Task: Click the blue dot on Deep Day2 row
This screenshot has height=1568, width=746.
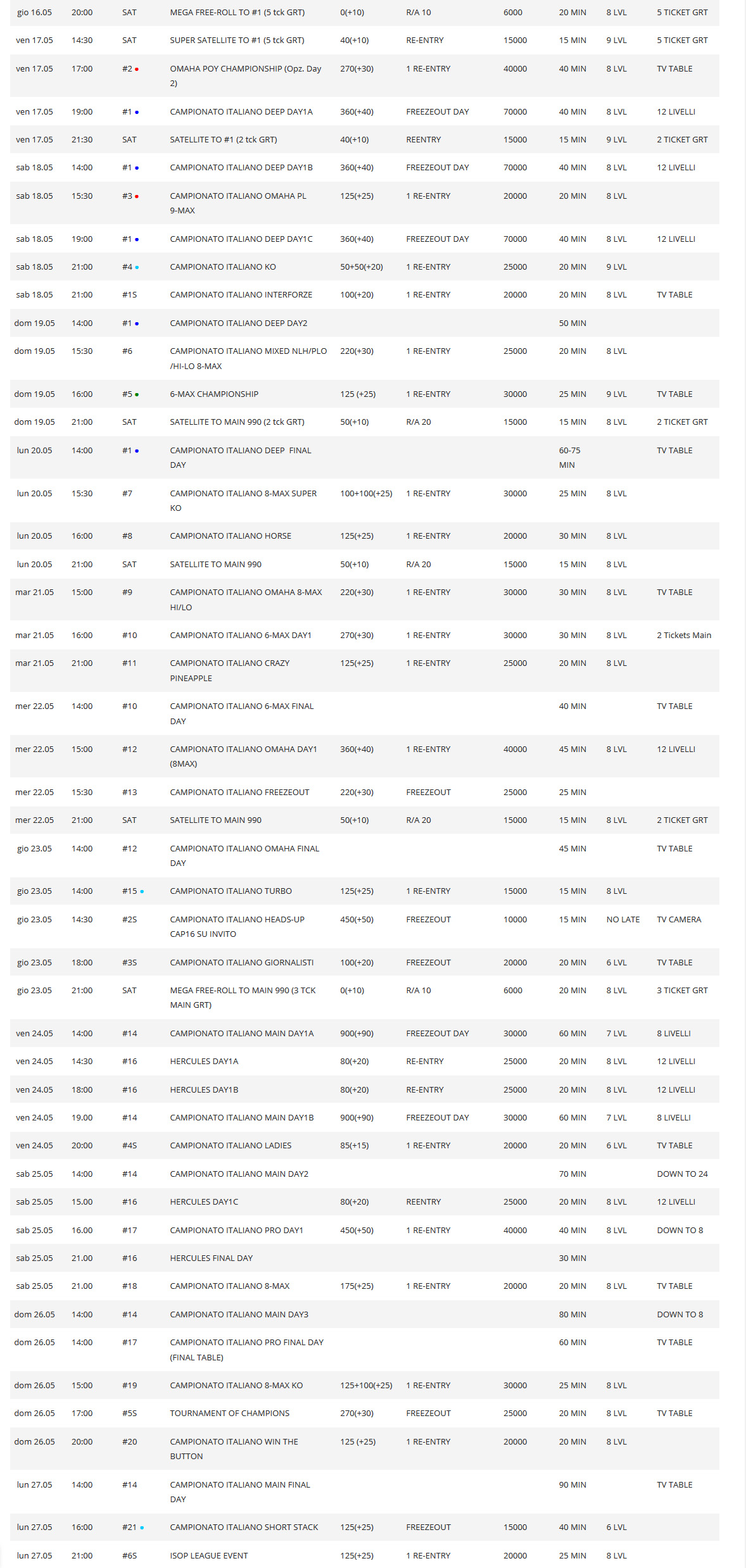Action: pos(137,323)
